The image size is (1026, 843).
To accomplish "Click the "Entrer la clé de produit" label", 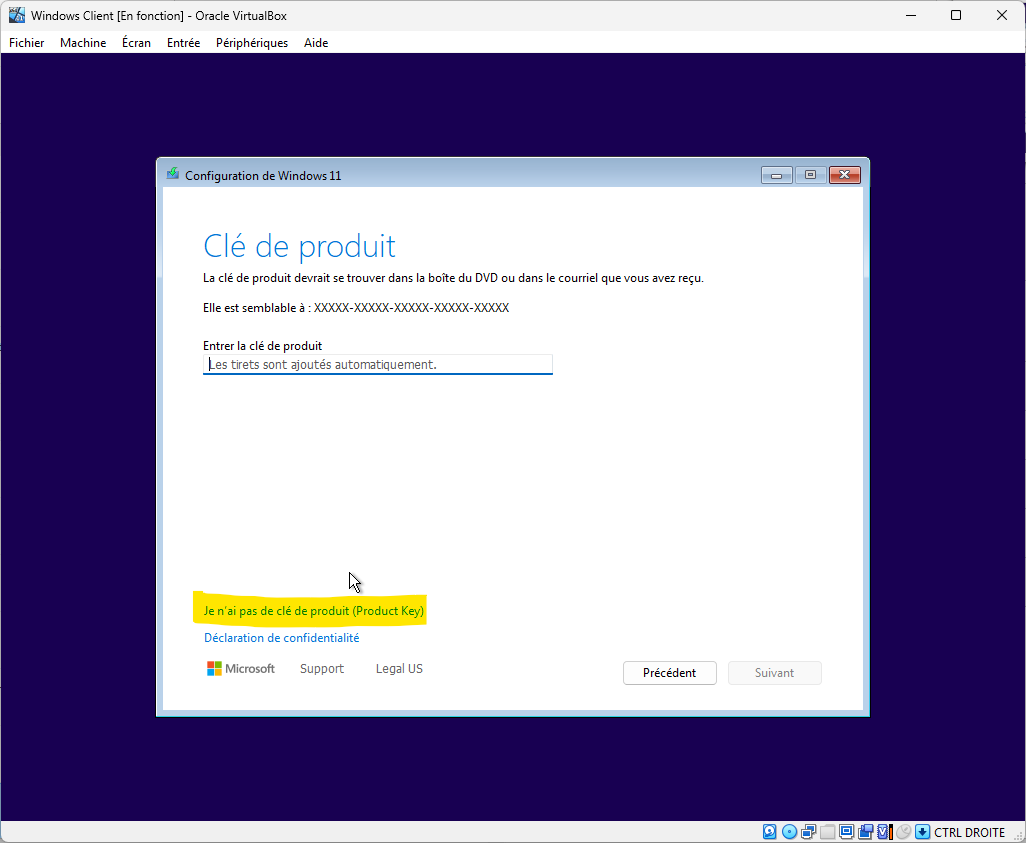I will [262, 346].
